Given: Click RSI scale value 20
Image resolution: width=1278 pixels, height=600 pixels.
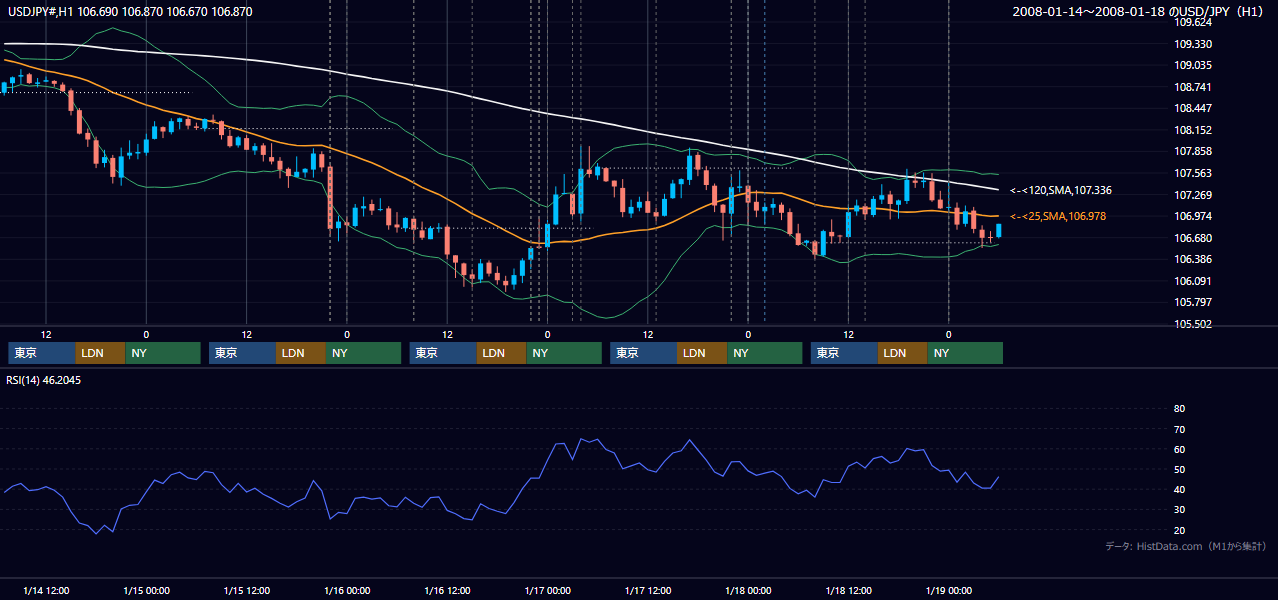Looking at the screenshot, I should (1179, 530).
